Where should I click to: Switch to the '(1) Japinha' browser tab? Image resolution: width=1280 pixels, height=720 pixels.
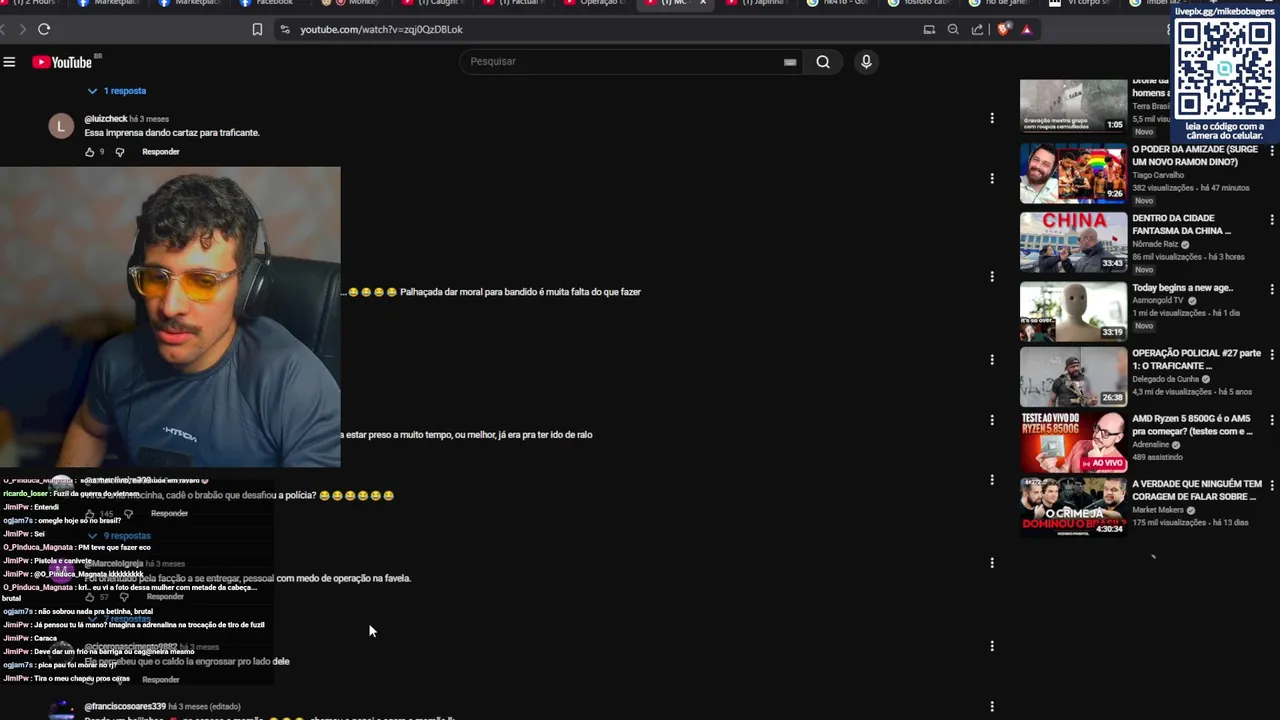tap(755, 3)
